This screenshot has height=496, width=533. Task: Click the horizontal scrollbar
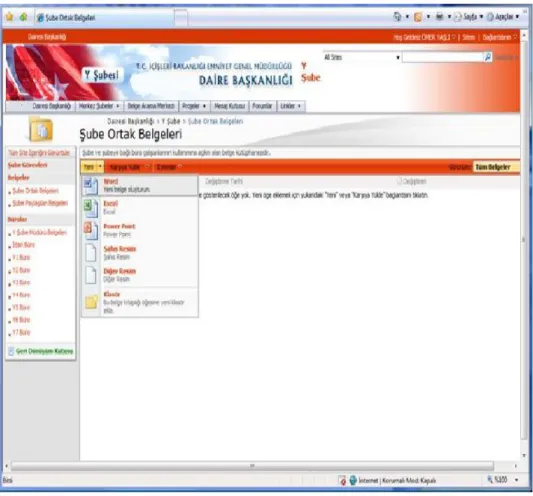(x=252, y=466)
